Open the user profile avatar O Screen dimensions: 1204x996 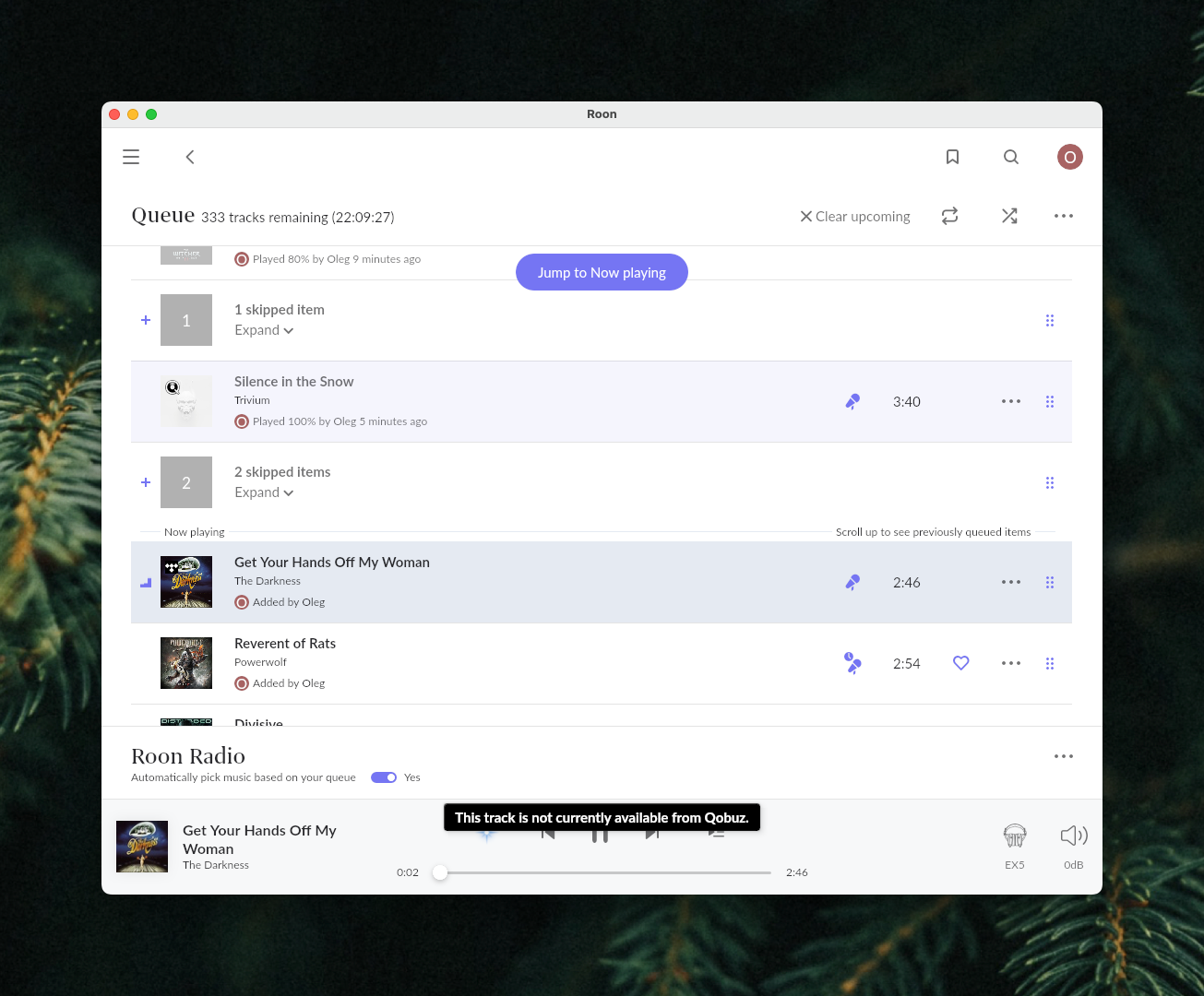click(x=1070, y=157)
